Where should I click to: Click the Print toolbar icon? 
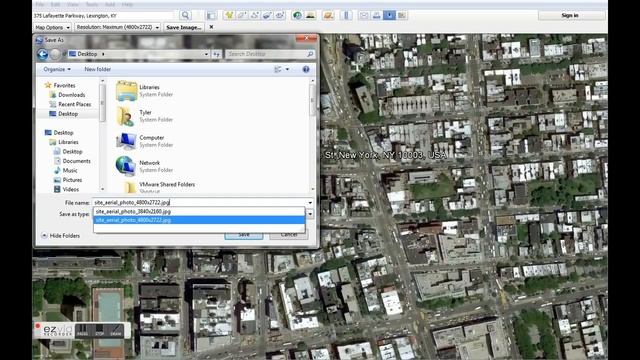point(376,16)
